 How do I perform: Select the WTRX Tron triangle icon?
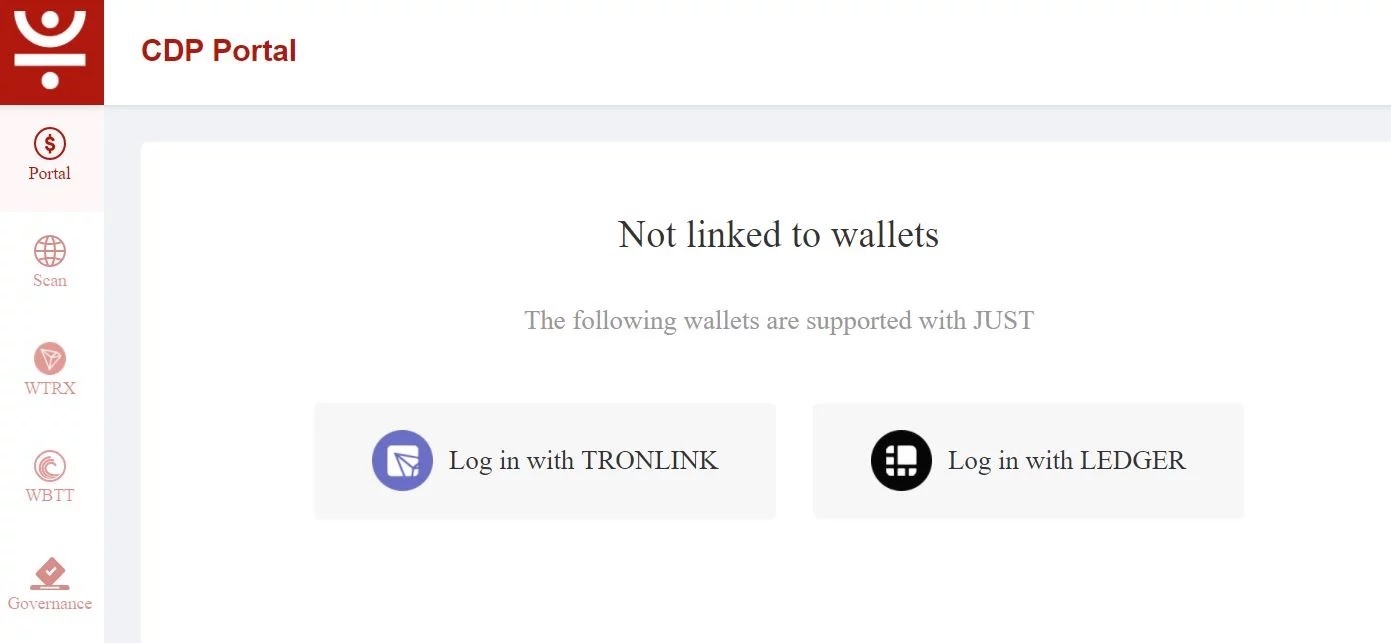tap(50, 358)
